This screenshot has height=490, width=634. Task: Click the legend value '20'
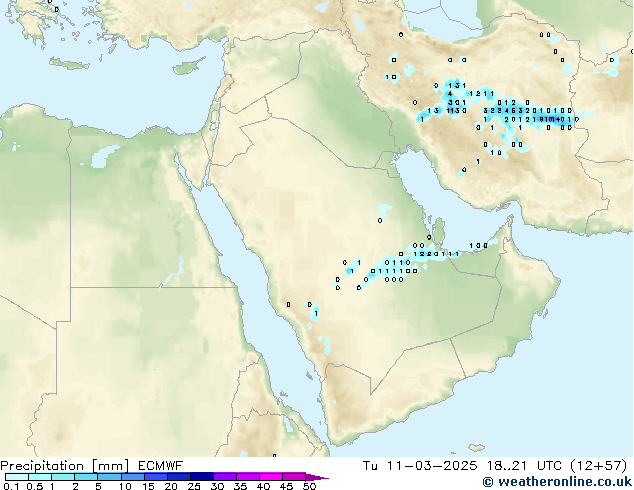[x=171, y=486]
